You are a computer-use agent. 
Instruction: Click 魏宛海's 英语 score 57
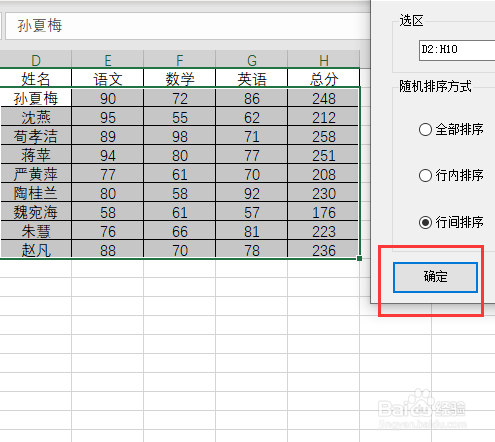tap(252, 212)
